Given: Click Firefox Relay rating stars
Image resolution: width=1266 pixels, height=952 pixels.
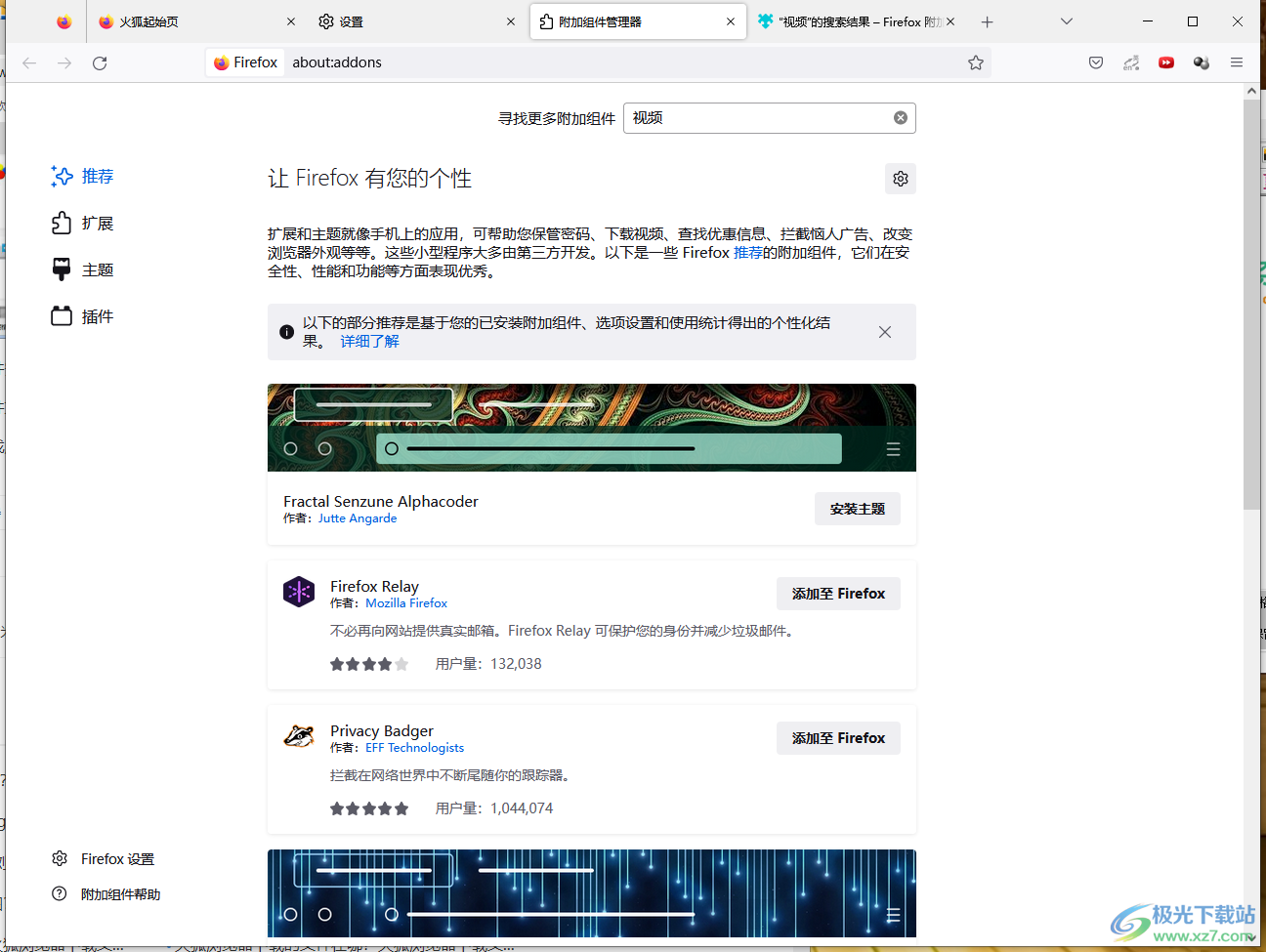Looking at the screenshot, I should pyautogui.click(x=369, y=664).
